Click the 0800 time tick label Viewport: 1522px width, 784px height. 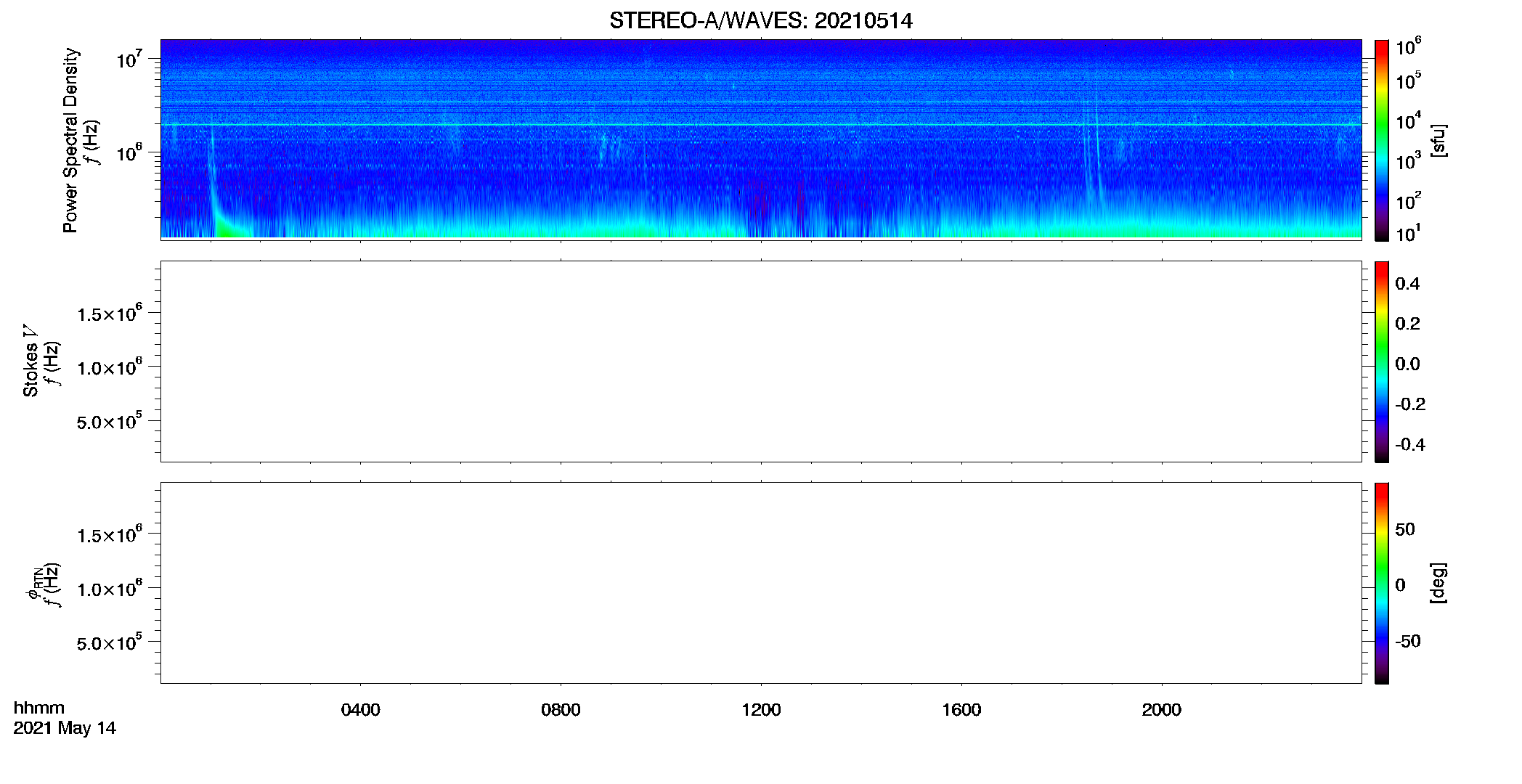(561, 710)
